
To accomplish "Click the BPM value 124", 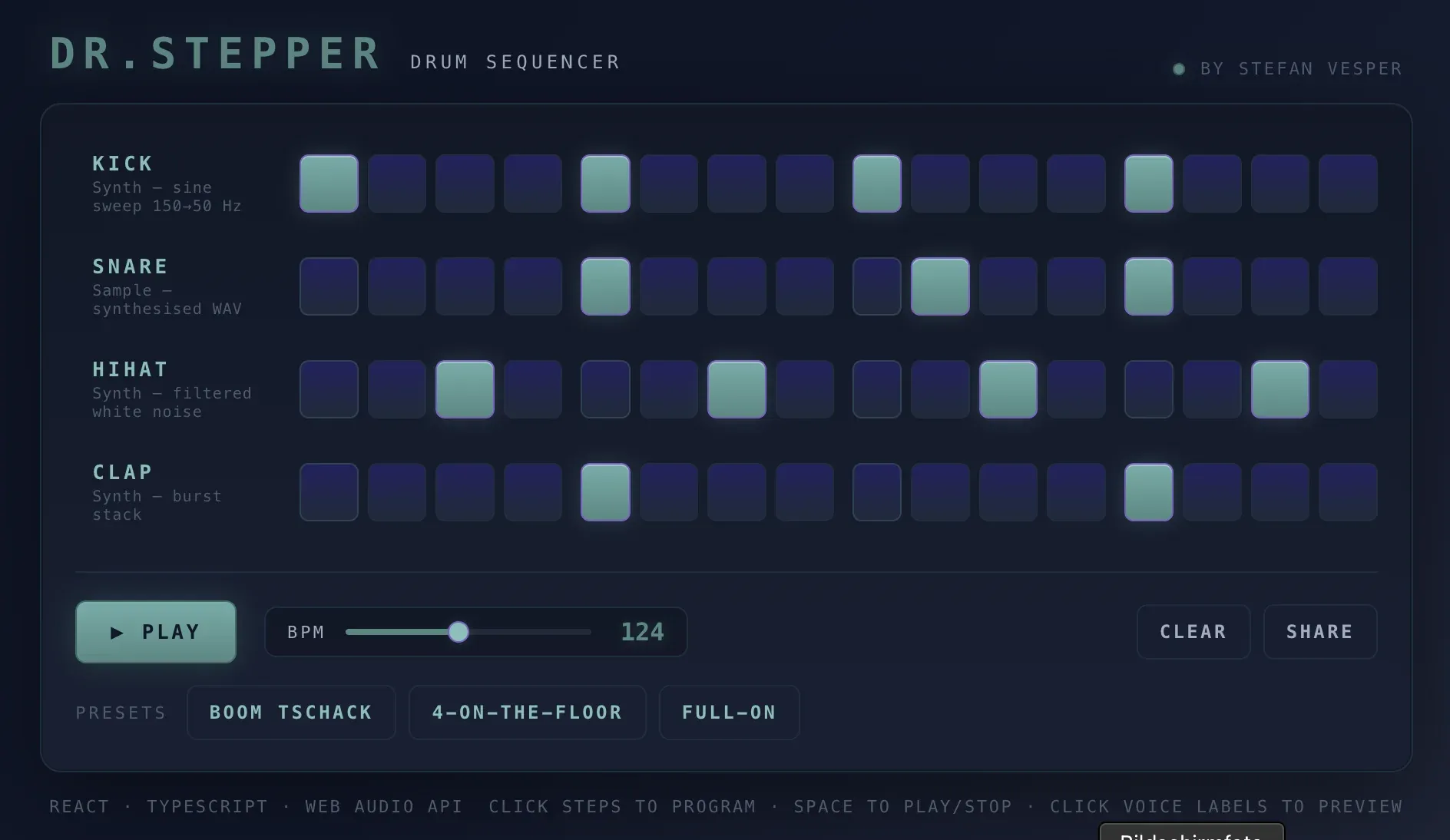I will 642,632.
